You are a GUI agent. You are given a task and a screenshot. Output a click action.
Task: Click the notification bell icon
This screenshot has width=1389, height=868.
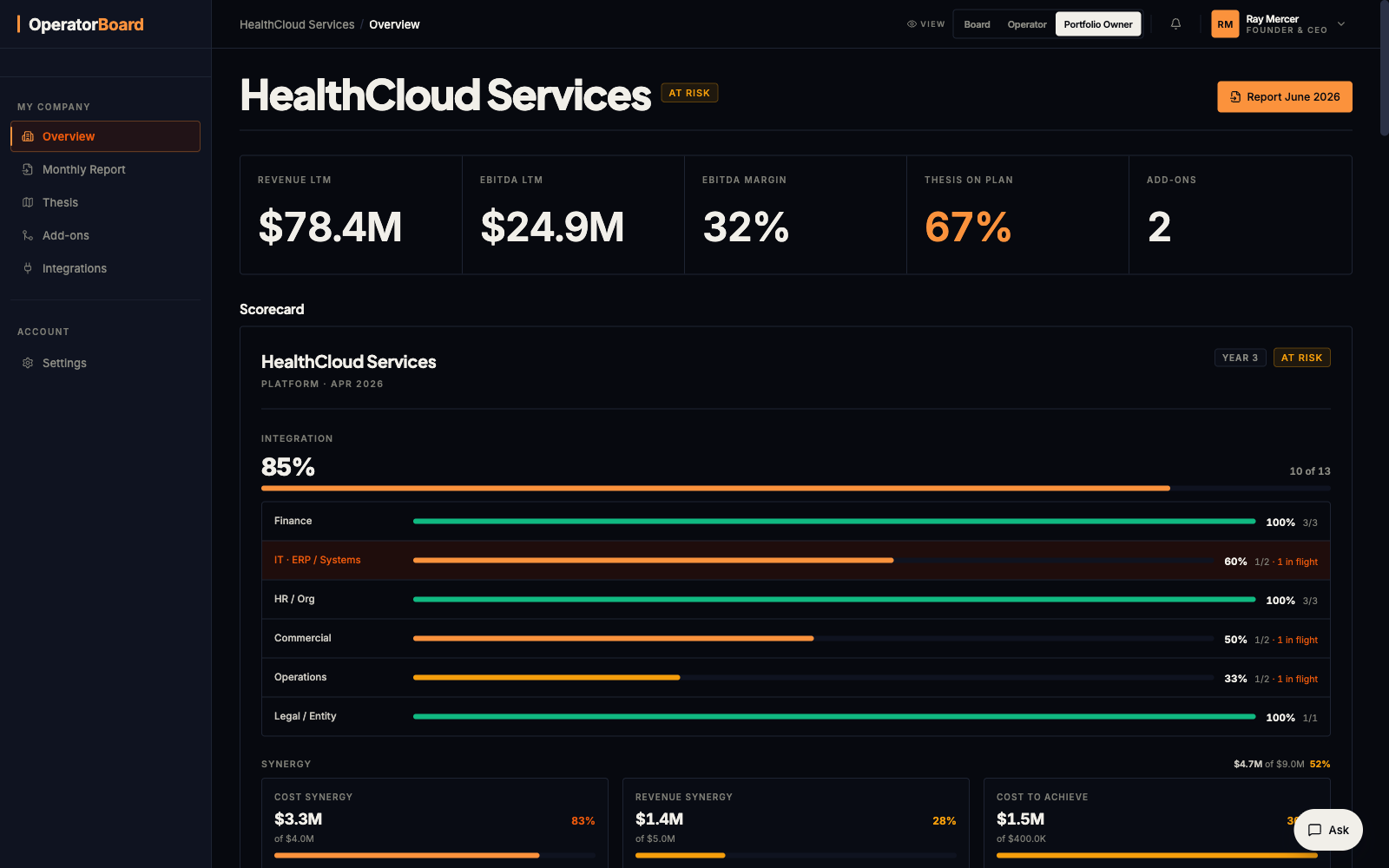(1175, 24)
